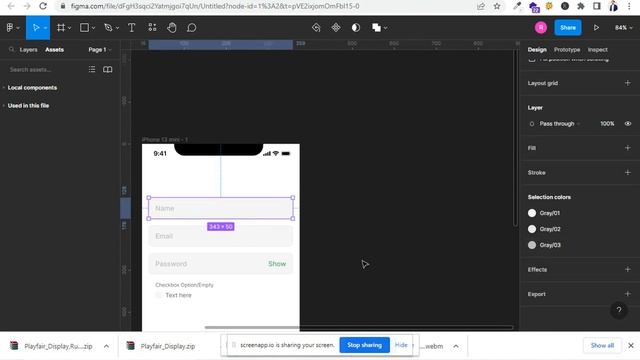
Task: Click the search icon in left panel
Action: (x=11, y=49)
